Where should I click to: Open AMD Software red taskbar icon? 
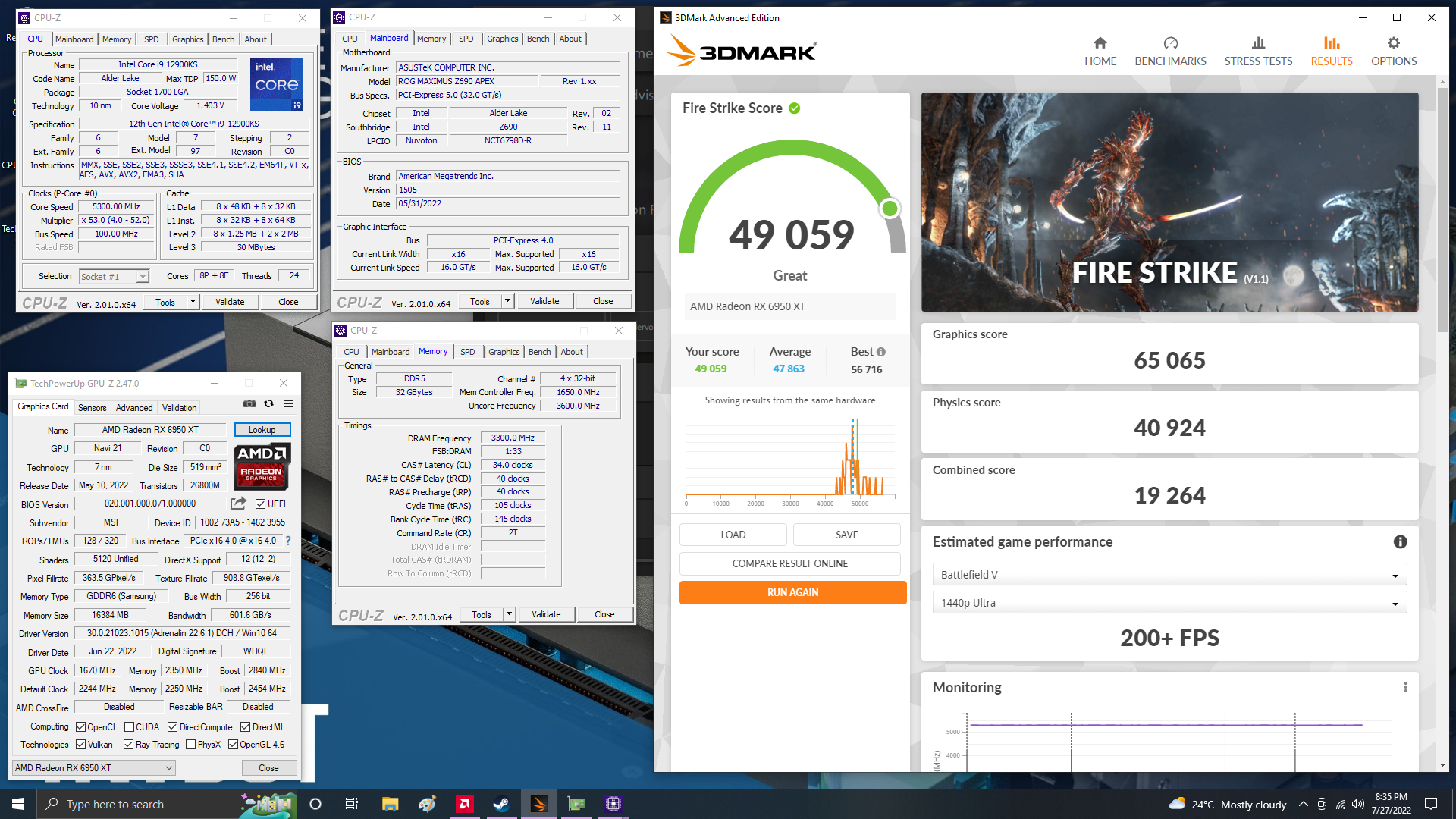point(464,804)
